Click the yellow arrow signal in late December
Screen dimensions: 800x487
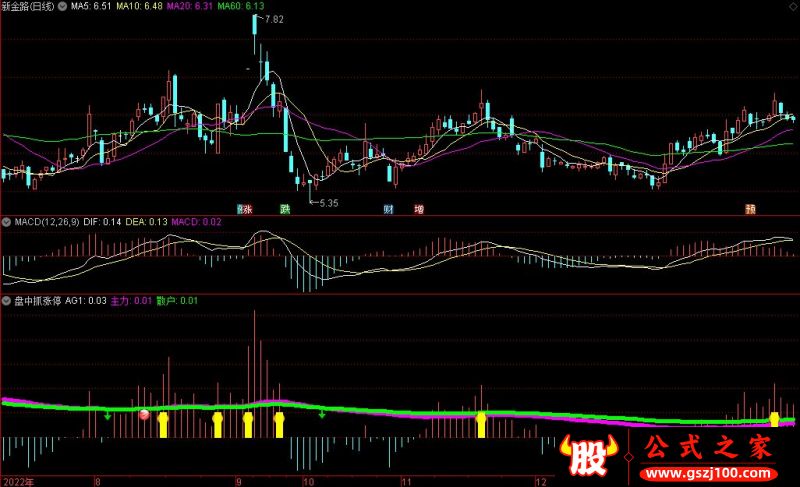(774, 419)
